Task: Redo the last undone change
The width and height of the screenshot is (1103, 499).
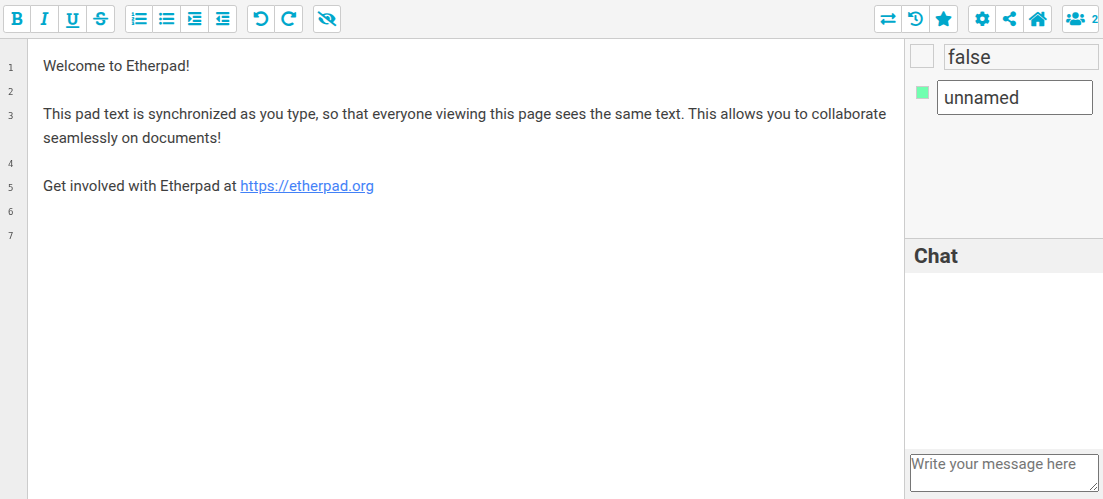Action: (x=288, y=19)
